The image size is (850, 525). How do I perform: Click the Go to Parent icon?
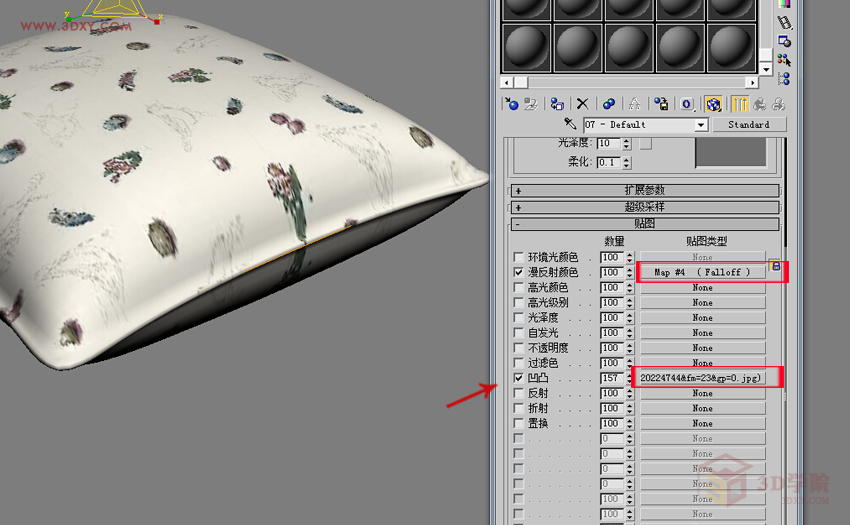tap(759, 104)
